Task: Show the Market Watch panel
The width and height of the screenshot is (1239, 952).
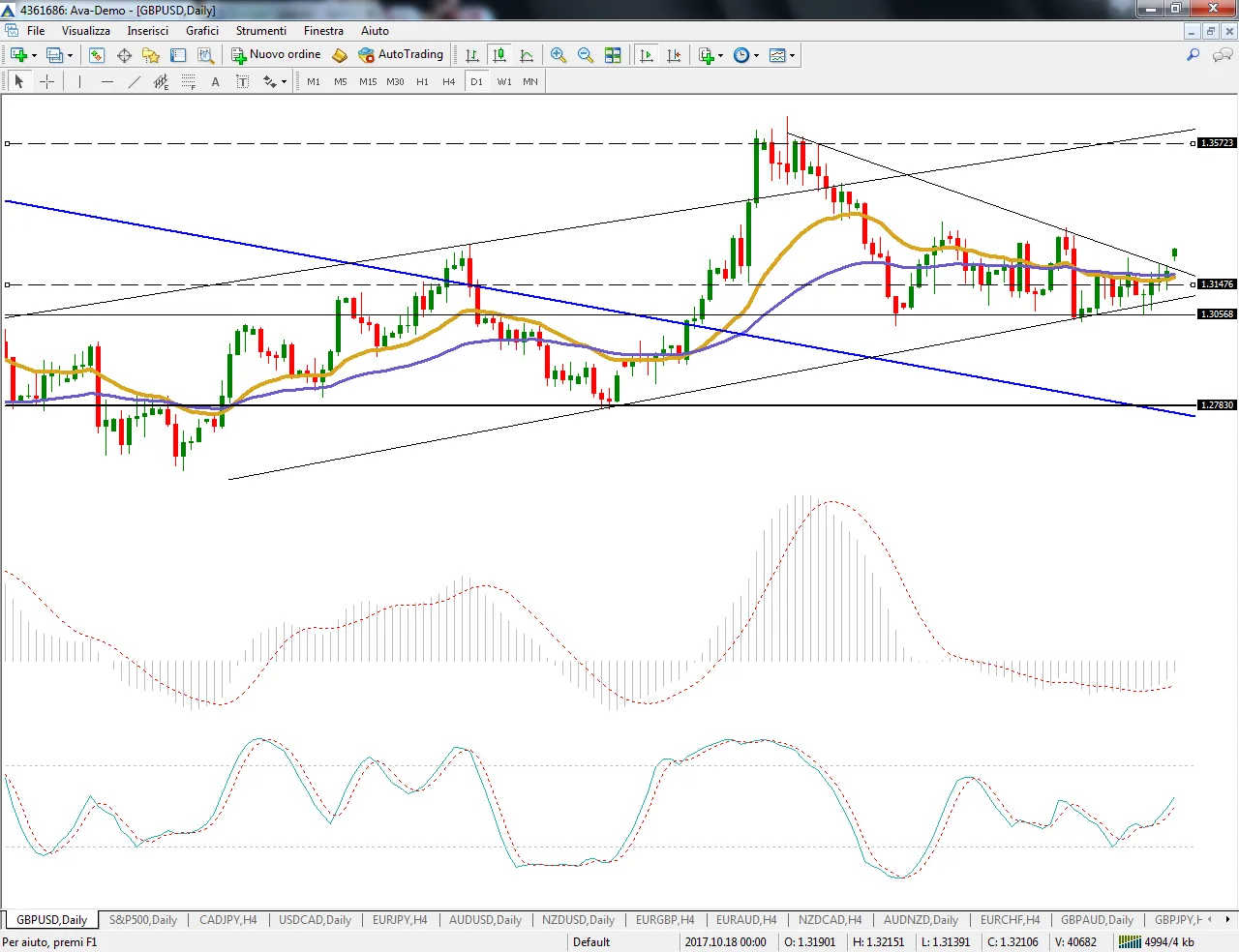Action: point(97,55)
